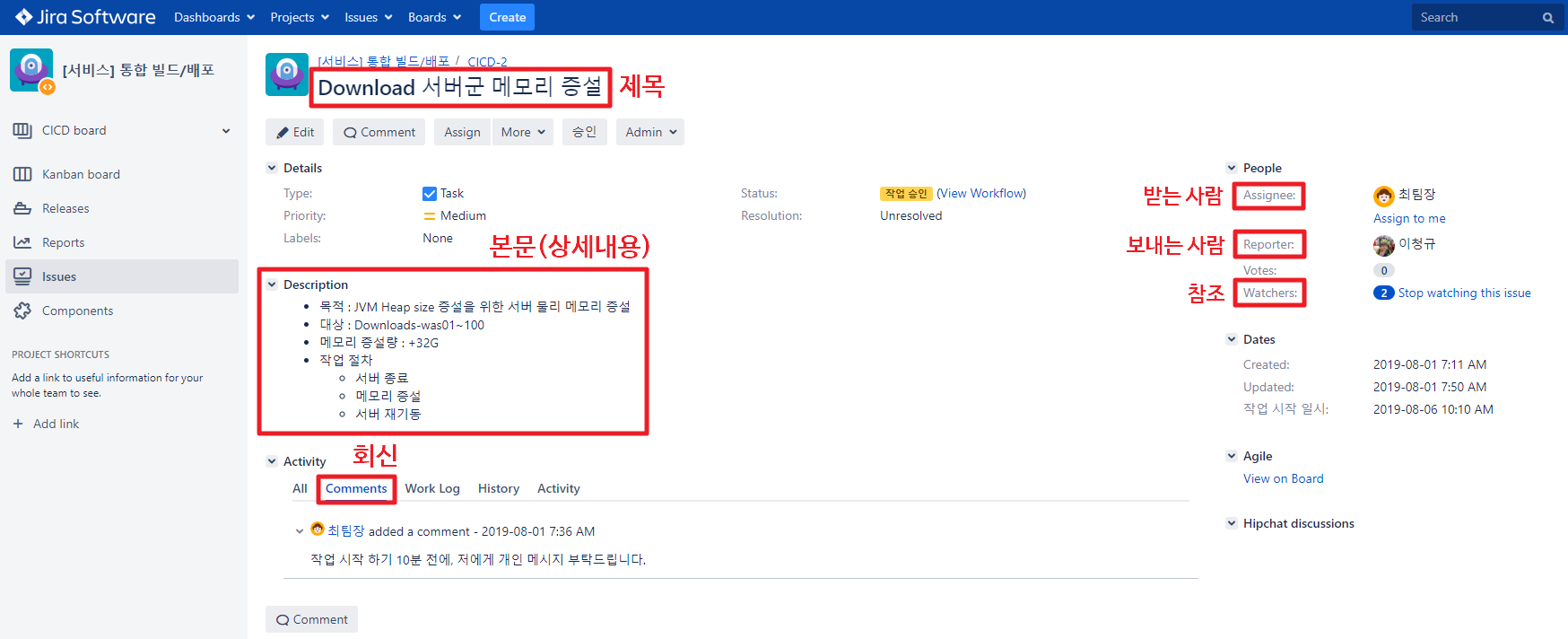This screenshot has height=639, width=1568.
Task: Collapse the Details section
Action: click(272, 168)
